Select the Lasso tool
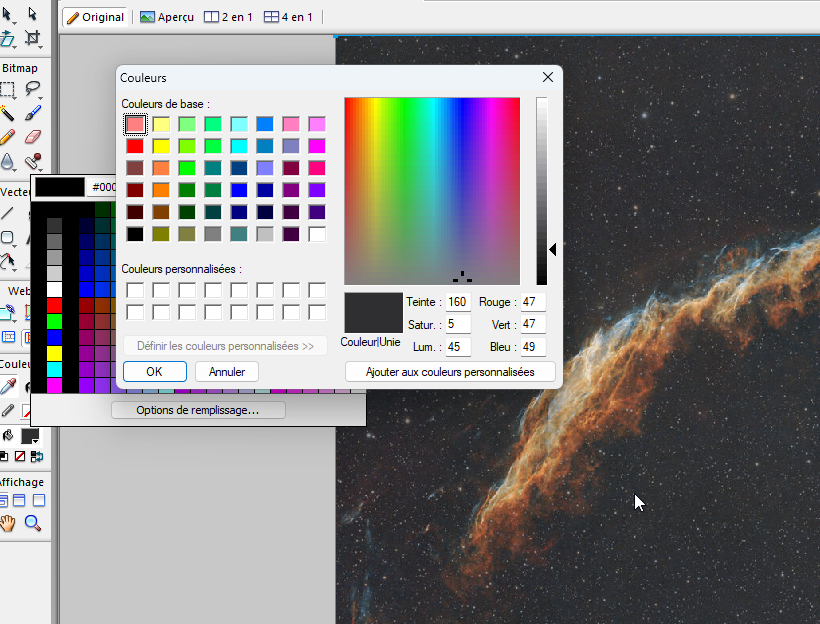Image resolution: width=820 pixels, height=624 pixels. [x=32, y=89]
